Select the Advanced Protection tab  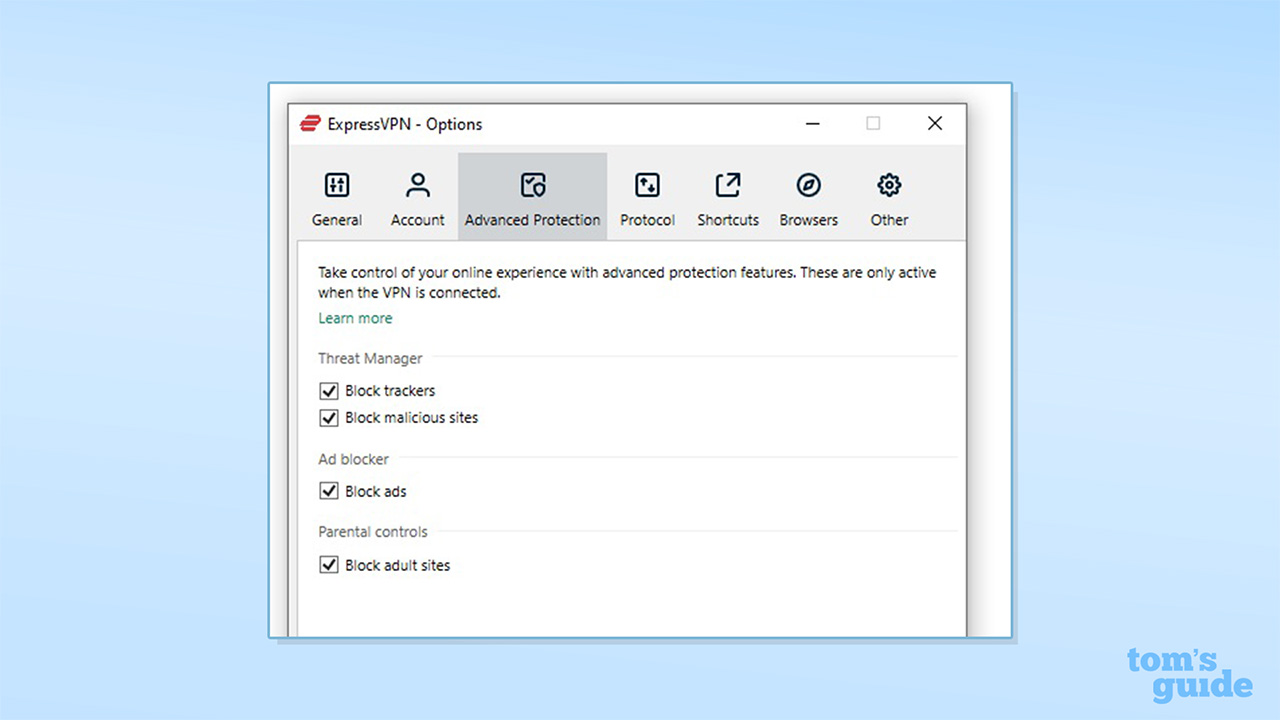pos(532,198)
